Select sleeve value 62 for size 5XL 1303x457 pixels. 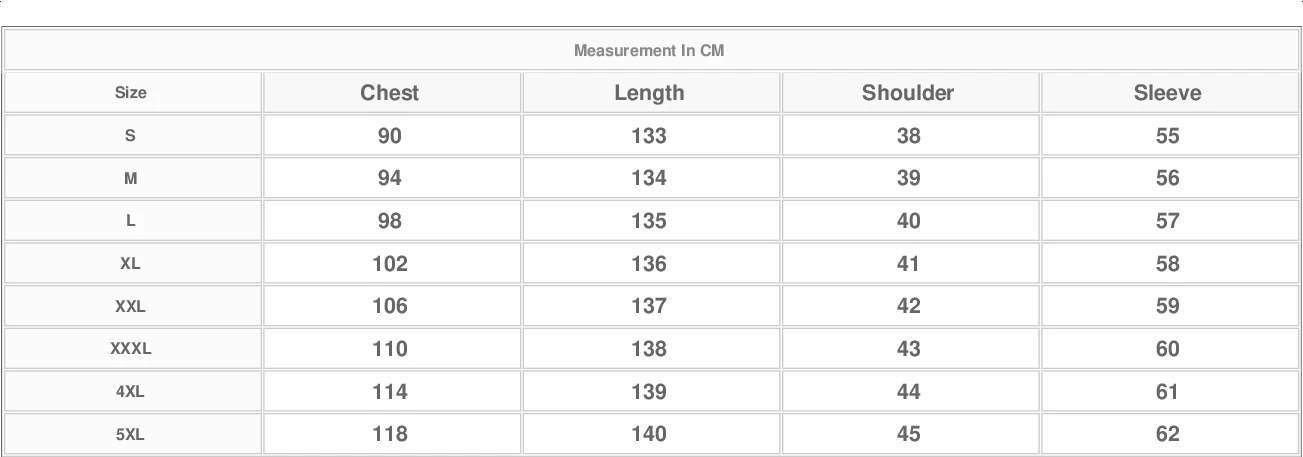click(1167, 434)
